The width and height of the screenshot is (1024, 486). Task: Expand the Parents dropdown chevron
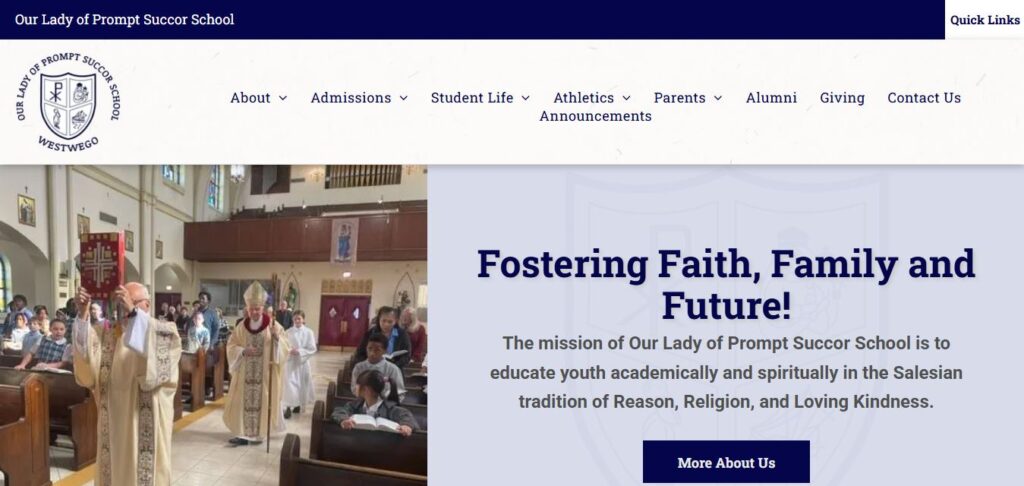[x=717, y=98]
